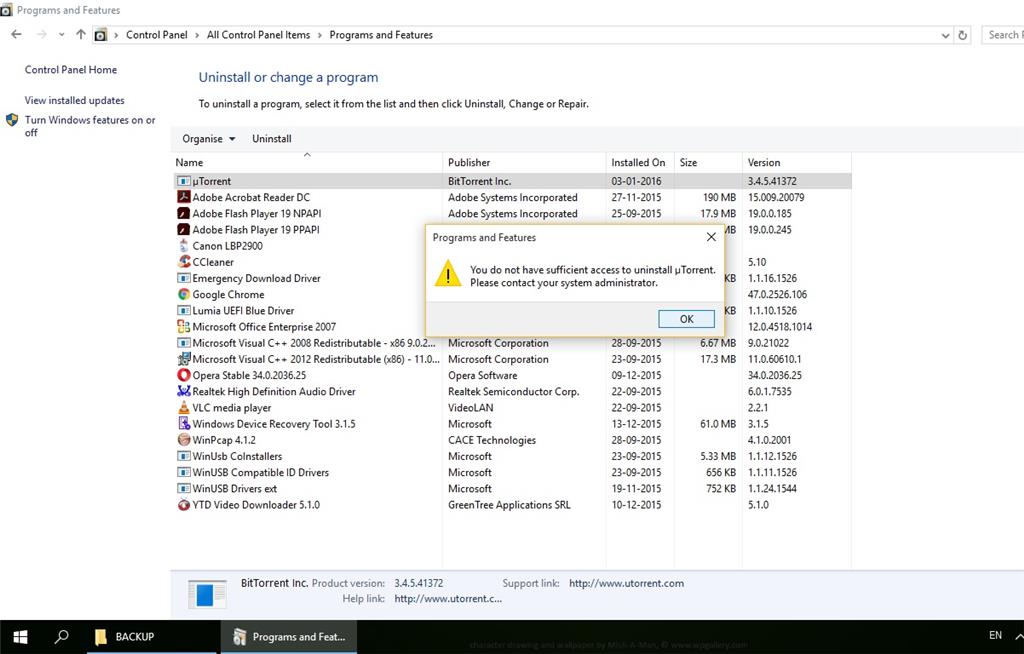Click the Adobe Flash Player 19 PPAPI icon
The height and width of the screenshot is (654, 1024).
pos(184,229)
